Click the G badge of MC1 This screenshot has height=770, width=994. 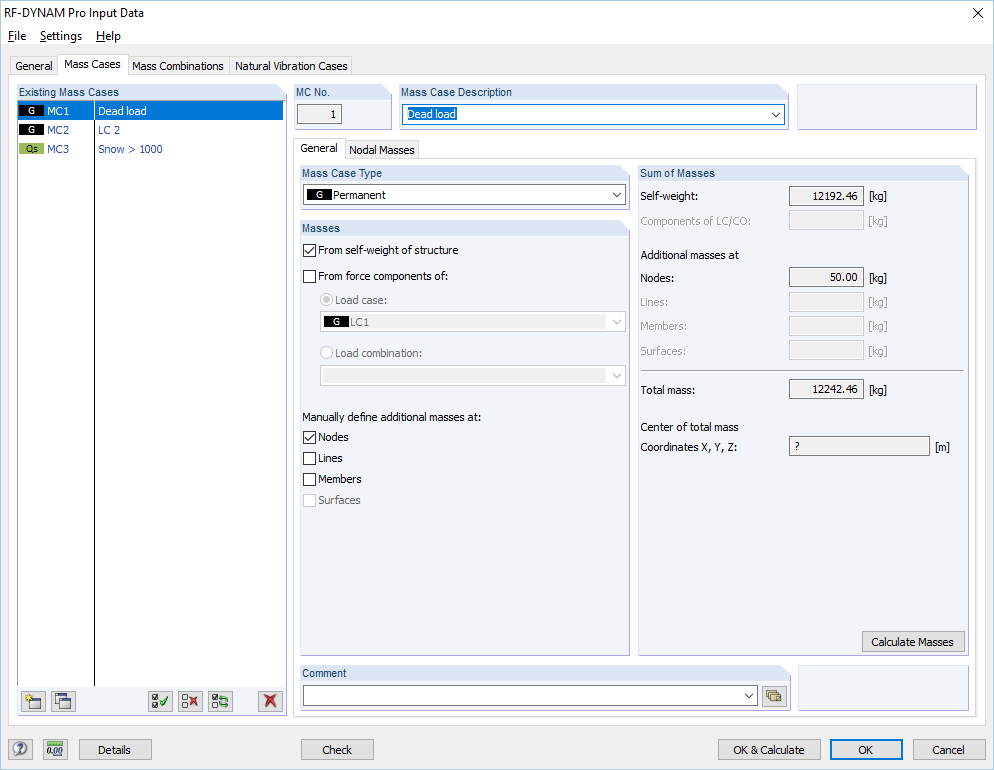(x=31, y=111)
